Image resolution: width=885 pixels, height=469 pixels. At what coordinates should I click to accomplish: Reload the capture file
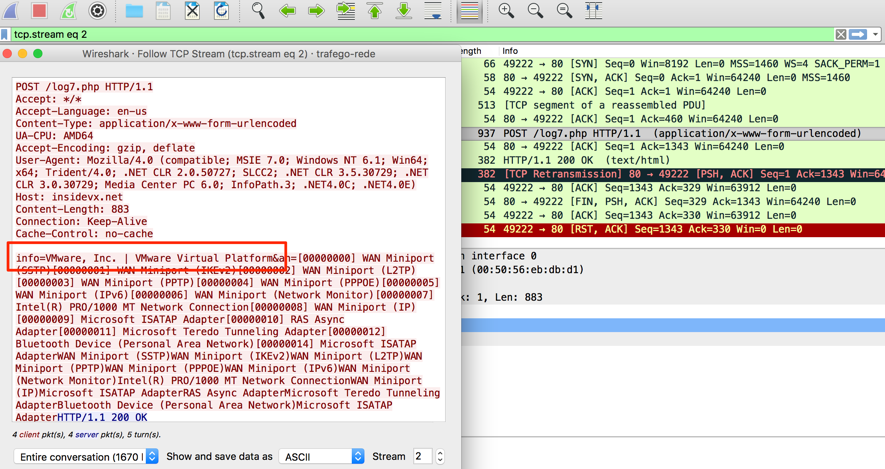click(221, 10)
